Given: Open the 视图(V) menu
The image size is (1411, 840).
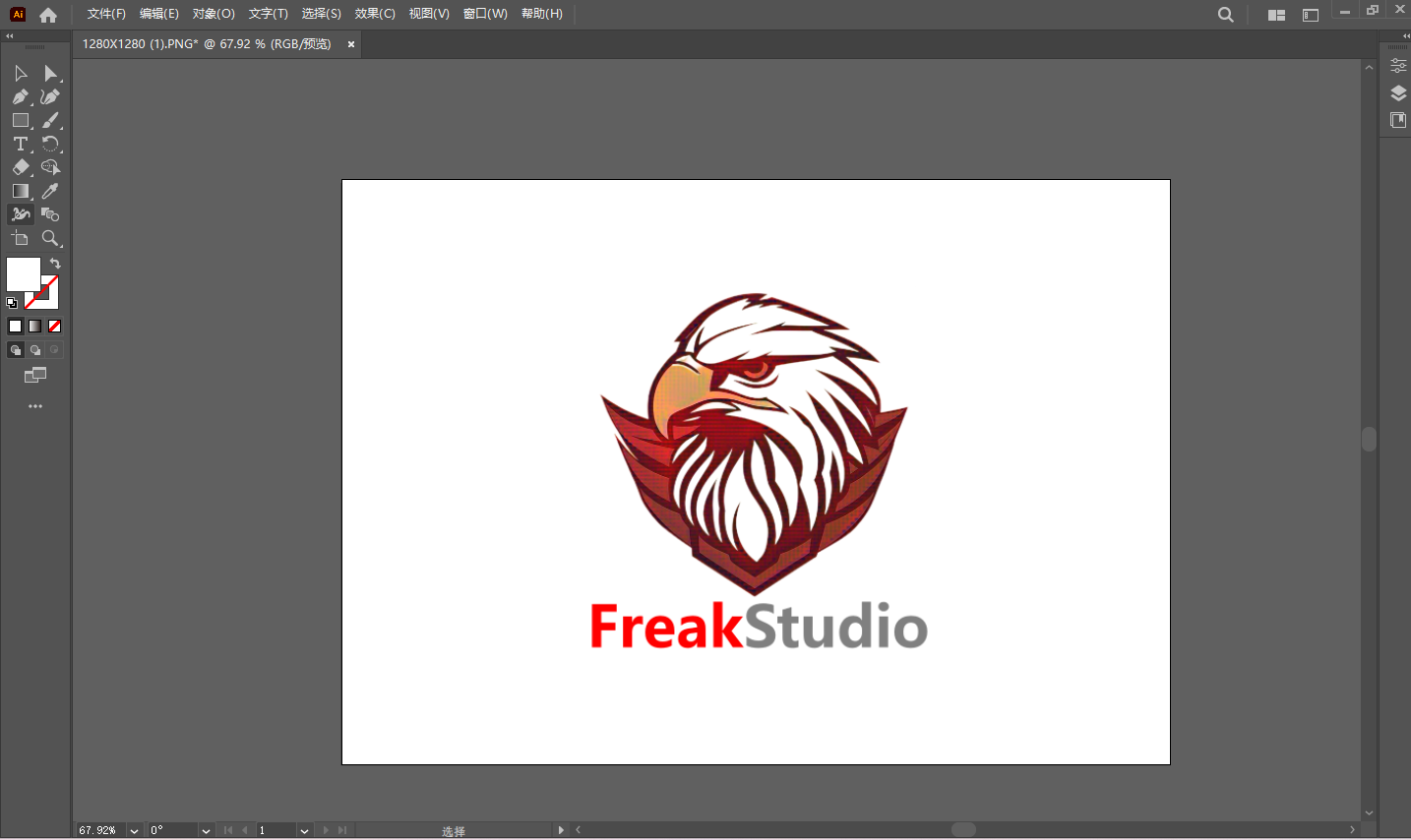Looking at the screenshot, I should coord(429,14).
